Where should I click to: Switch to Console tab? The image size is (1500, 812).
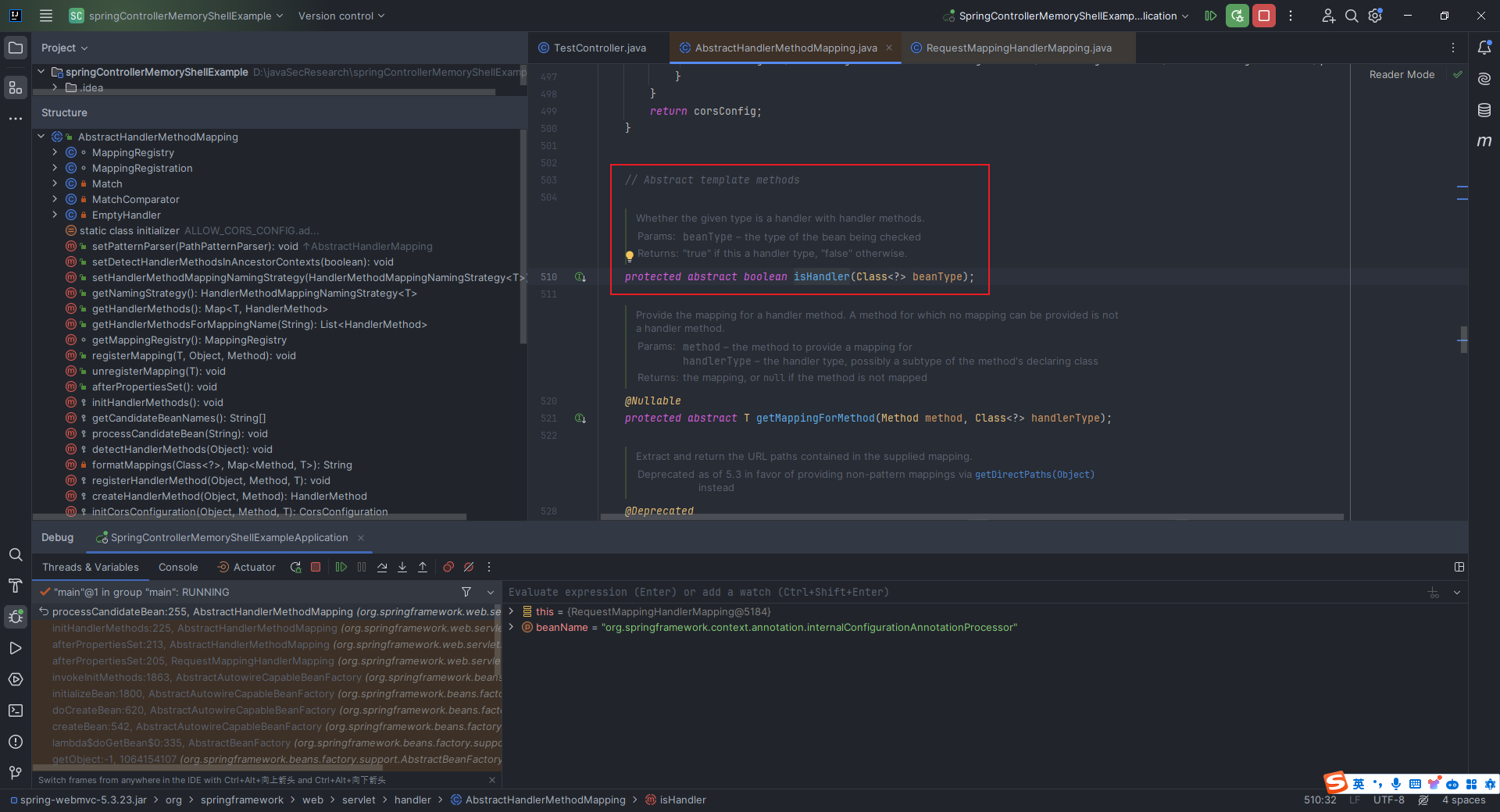point(178,568)
